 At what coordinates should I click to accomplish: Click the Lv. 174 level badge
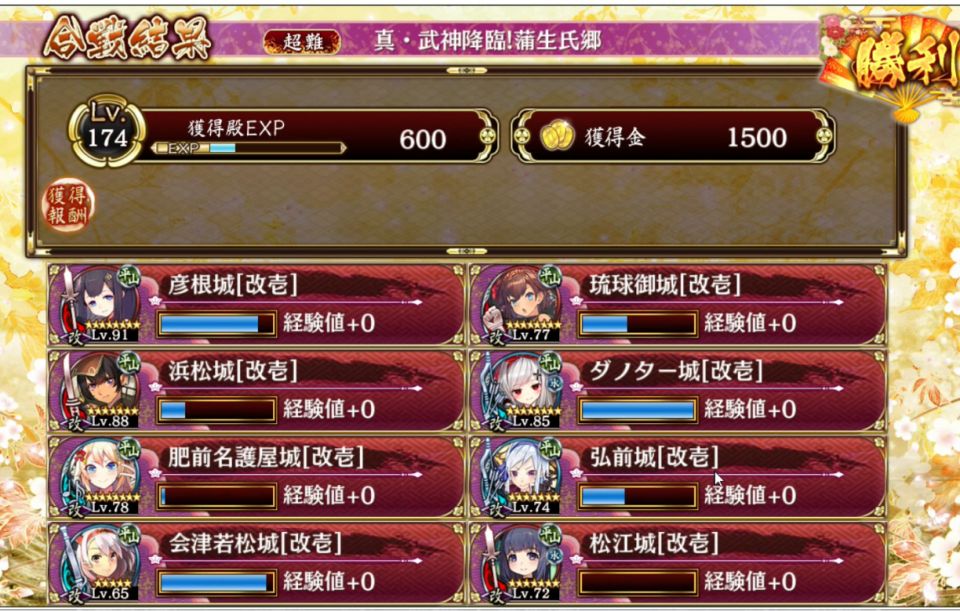click(x=107, y=131)
